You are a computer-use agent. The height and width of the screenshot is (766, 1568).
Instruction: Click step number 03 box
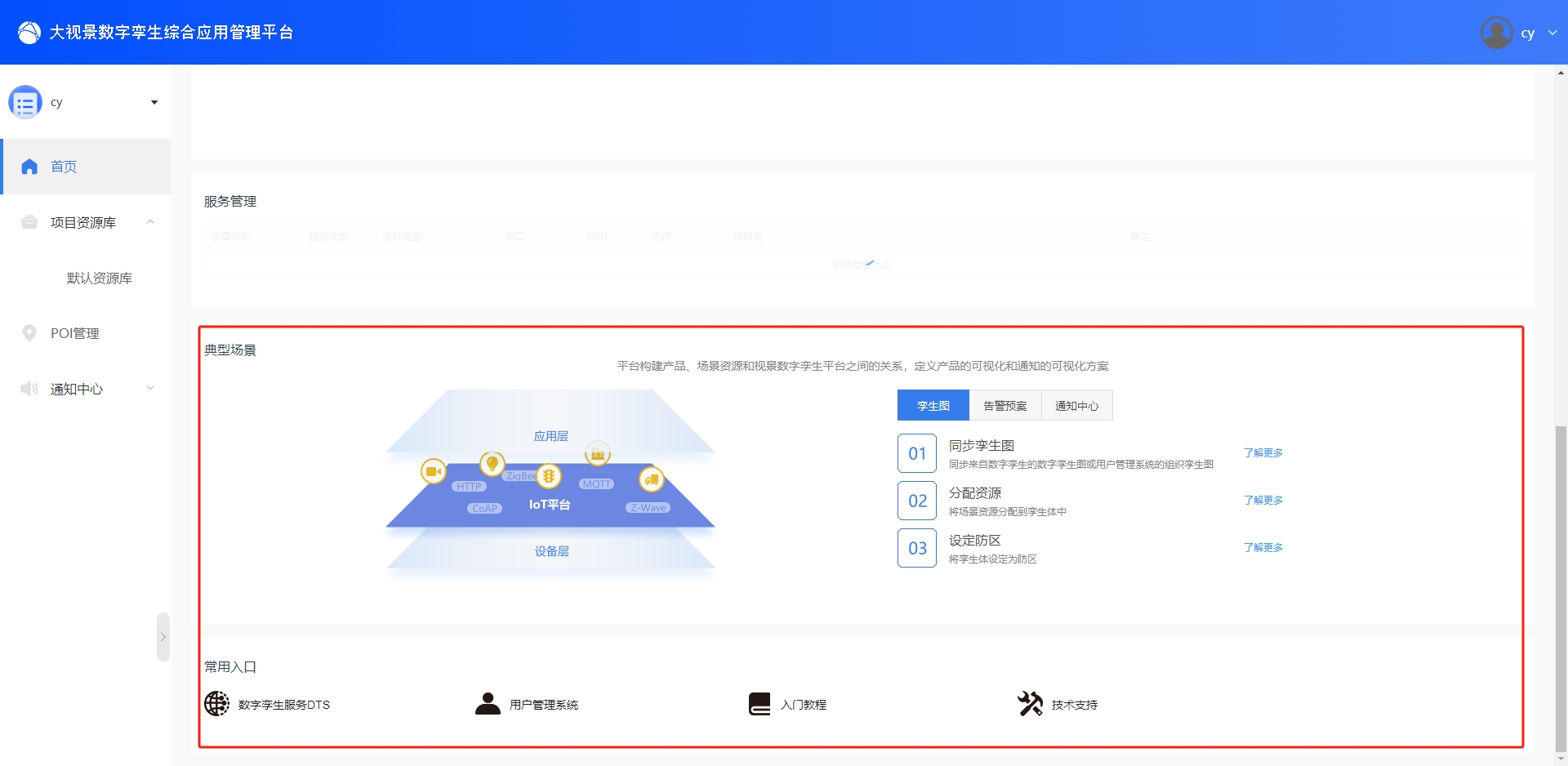pyautogui.click(x=917, y=548)
